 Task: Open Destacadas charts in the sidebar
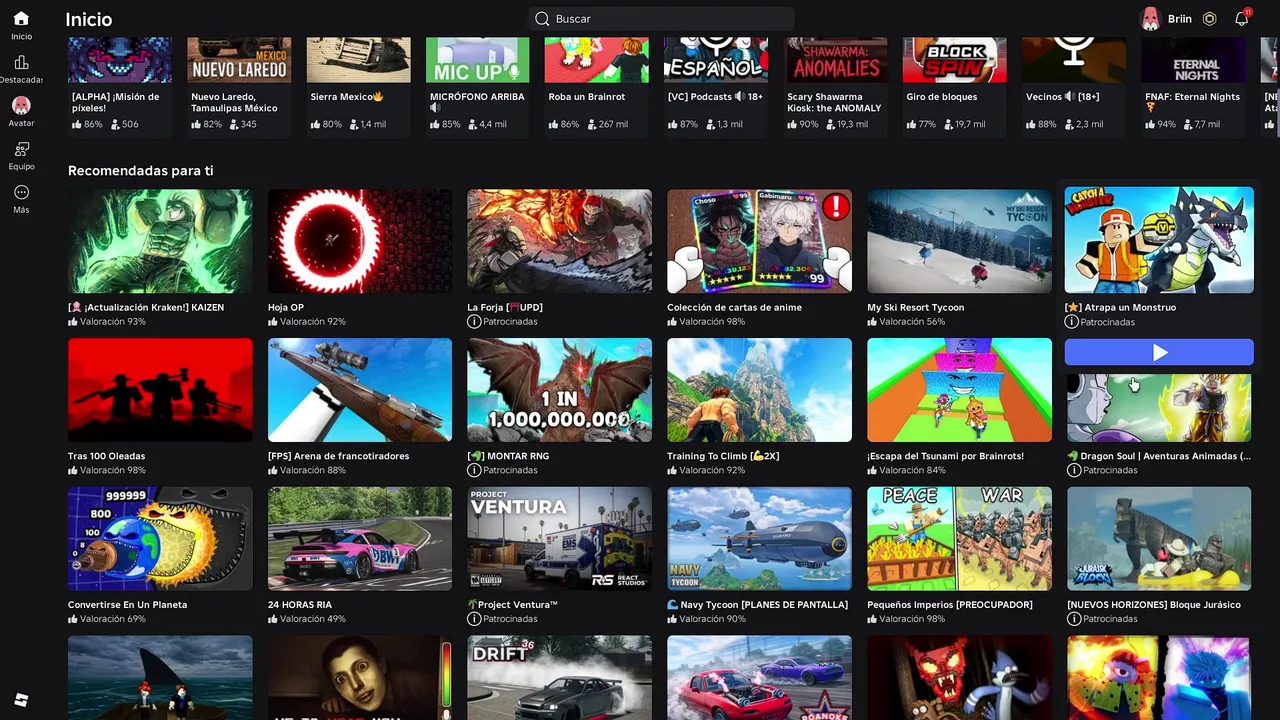point(21,62)
